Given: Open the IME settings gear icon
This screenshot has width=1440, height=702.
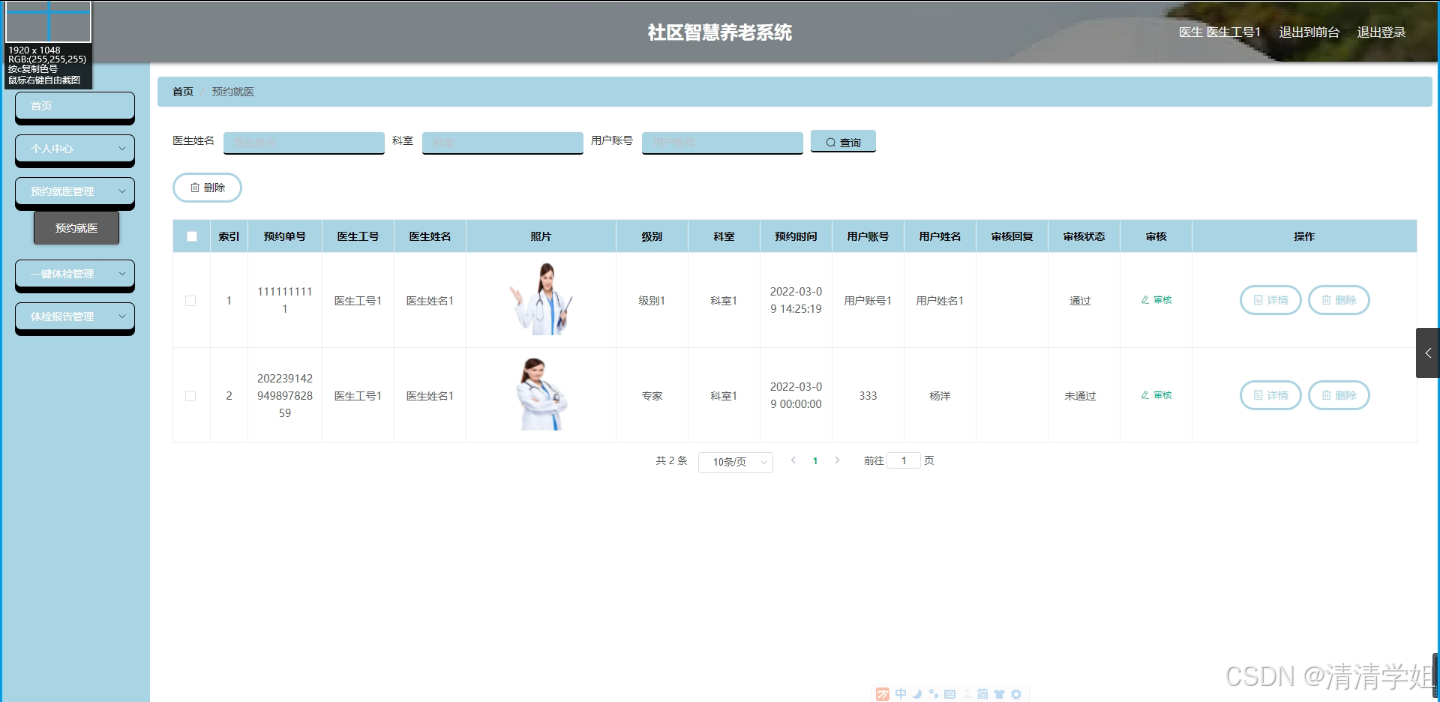Looking at the screenshot, I should [x=1016, y=694].
